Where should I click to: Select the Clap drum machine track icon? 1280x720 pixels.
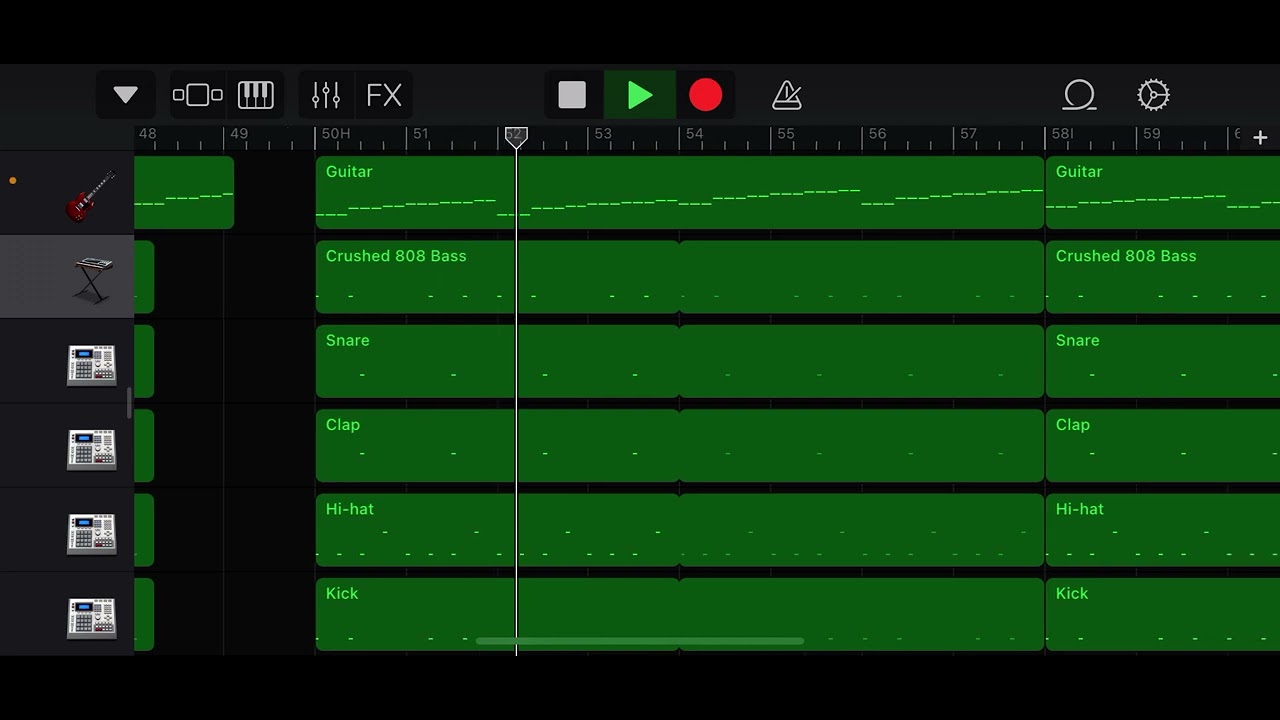(92, 449)
